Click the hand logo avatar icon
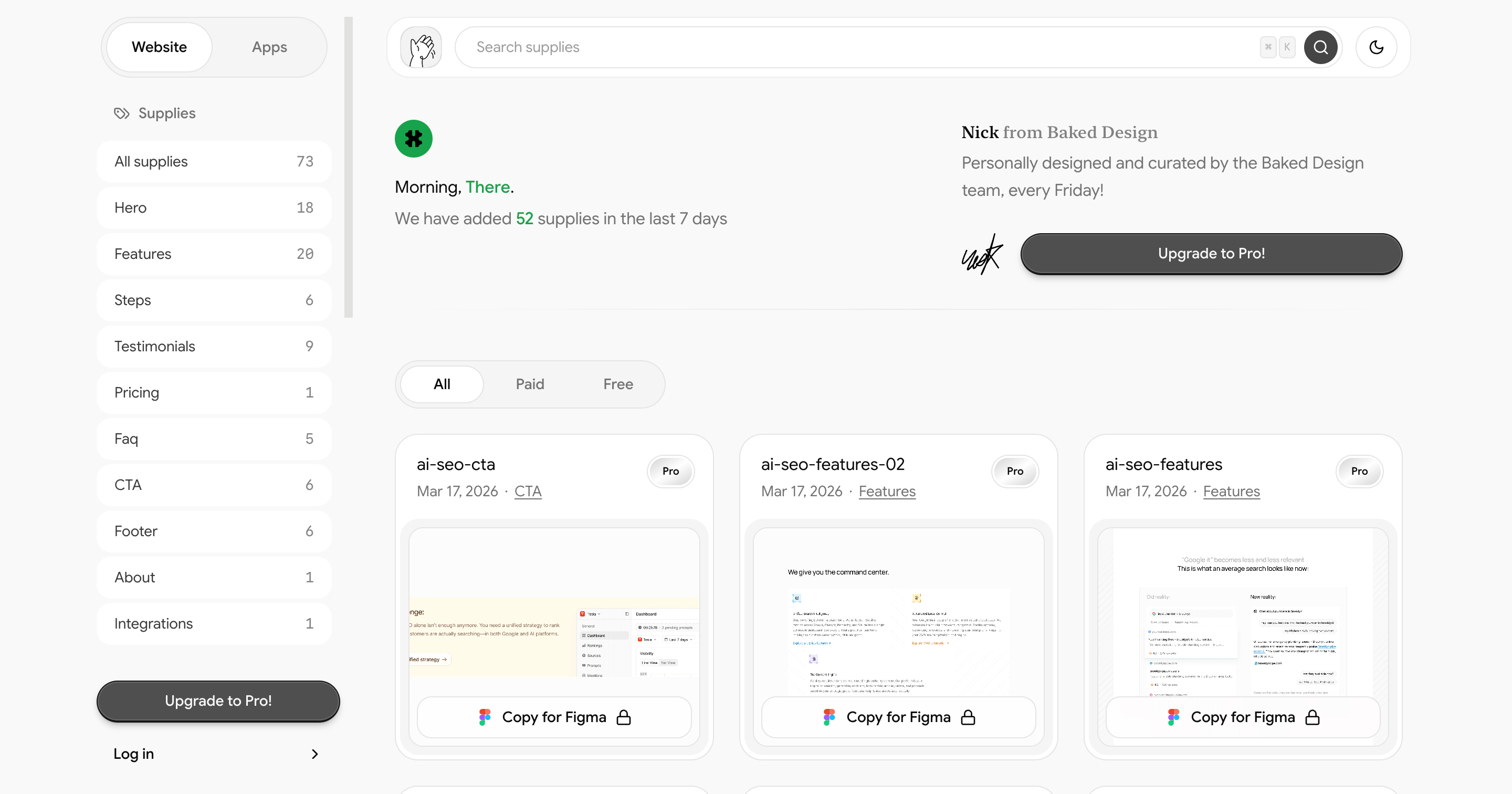Viewport: 1512px width, 794px height. 420,47
